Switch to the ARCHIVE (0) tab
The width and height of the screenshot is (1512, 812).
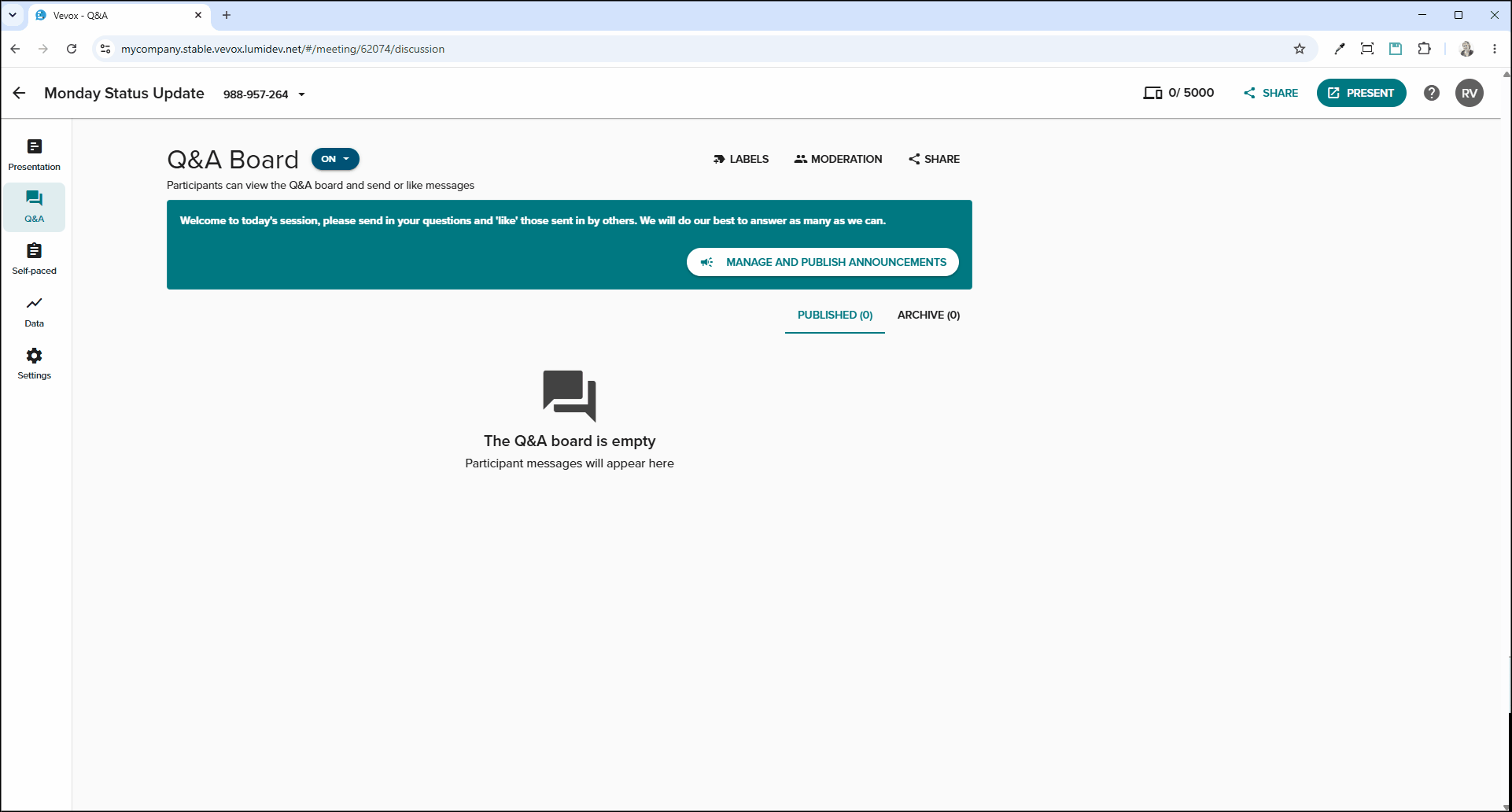(x=928, y=316)
